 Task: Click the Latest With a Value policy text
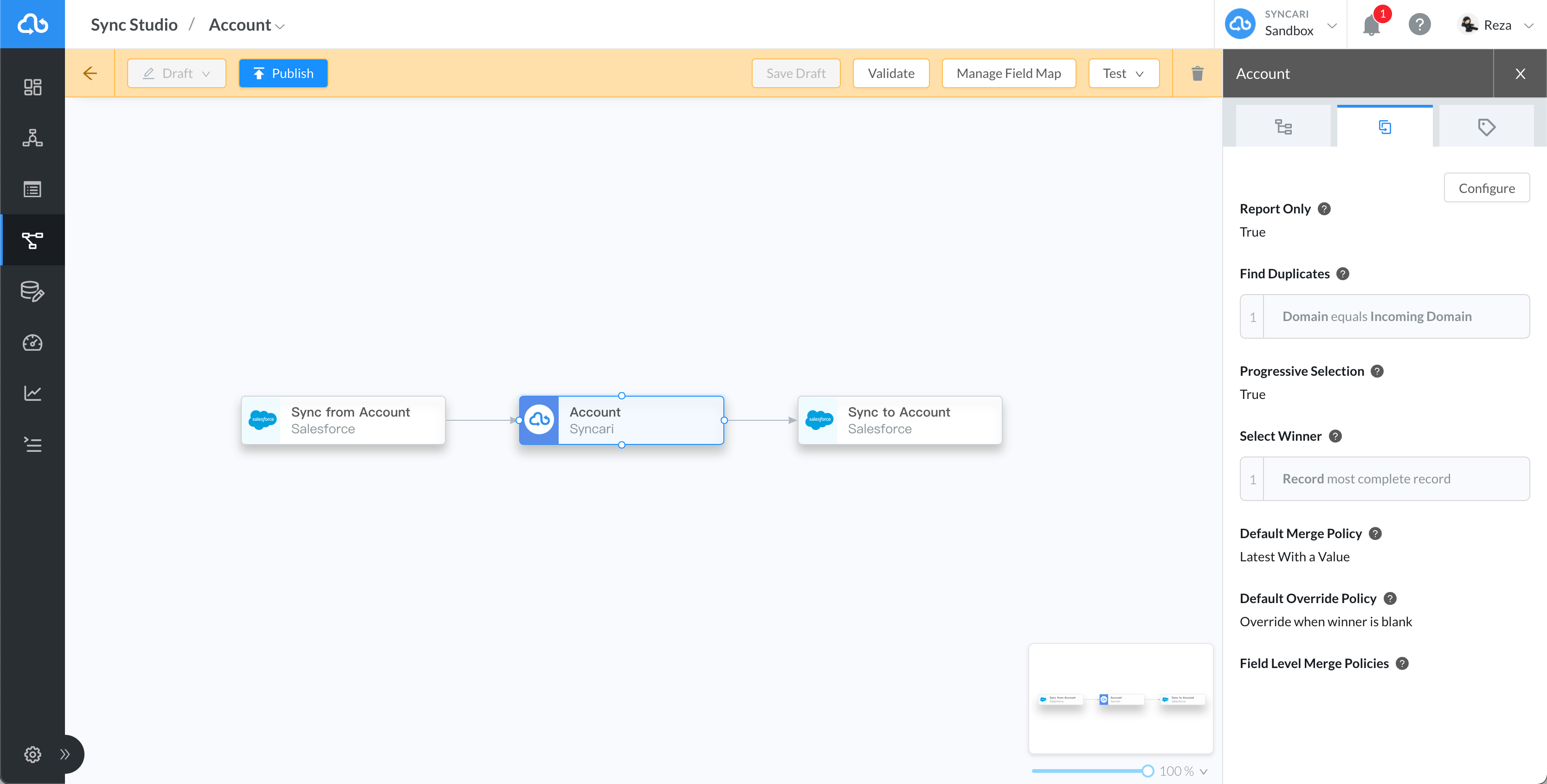click(x=1294, y=557)
